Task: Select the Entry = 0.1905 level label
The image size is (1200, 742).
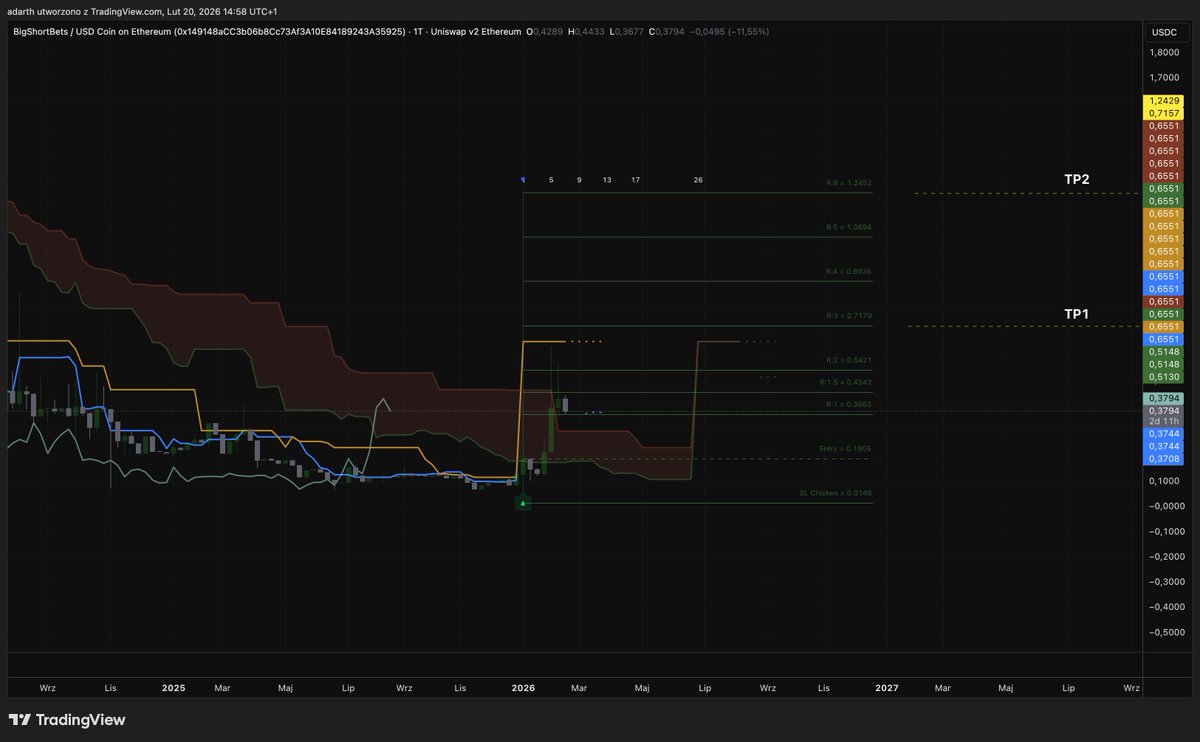Action: pyautogui.click(x=846, y=449)
